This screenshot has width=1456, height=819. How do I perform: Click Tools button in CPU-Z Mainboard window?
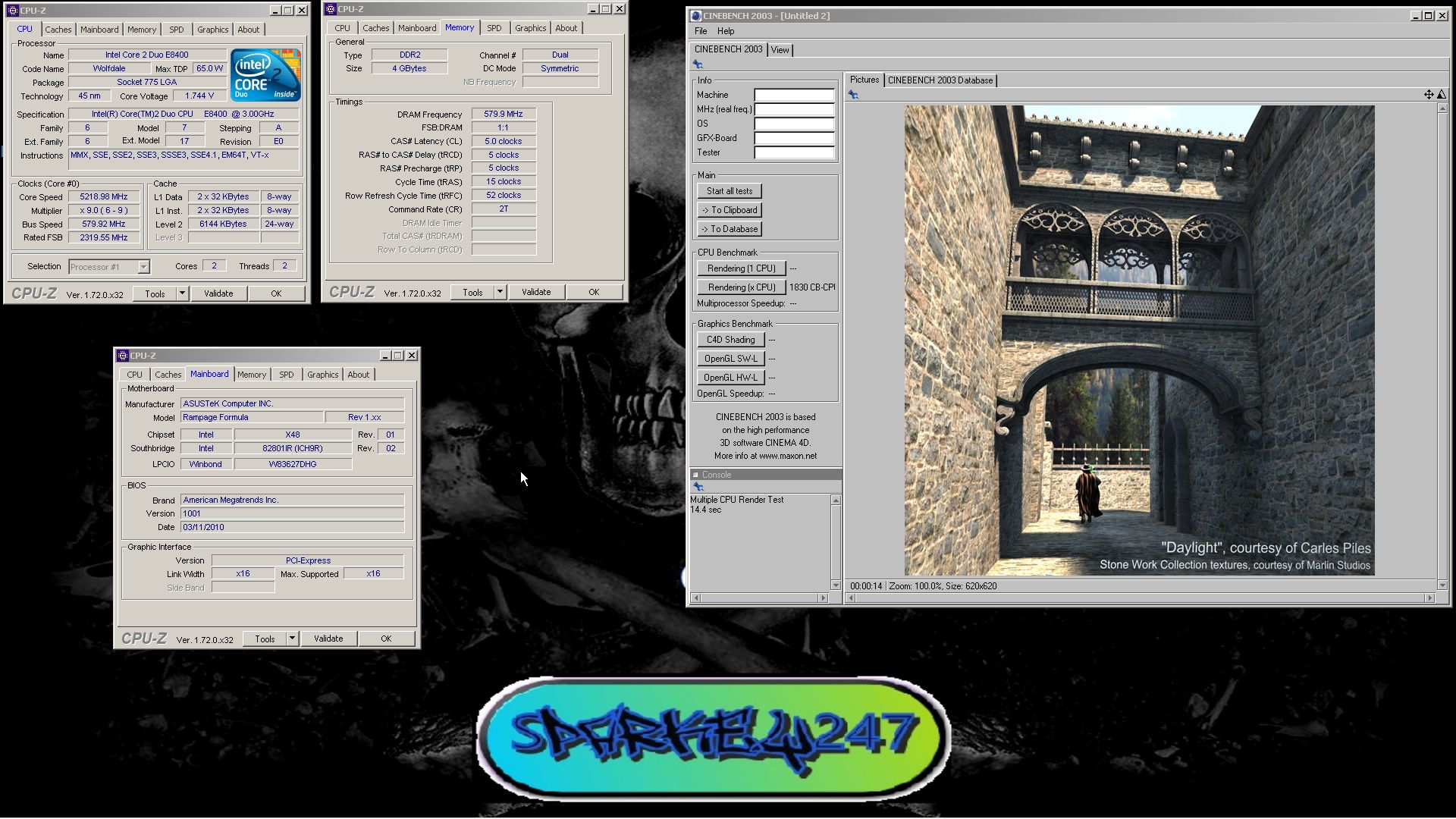(265, 639)
